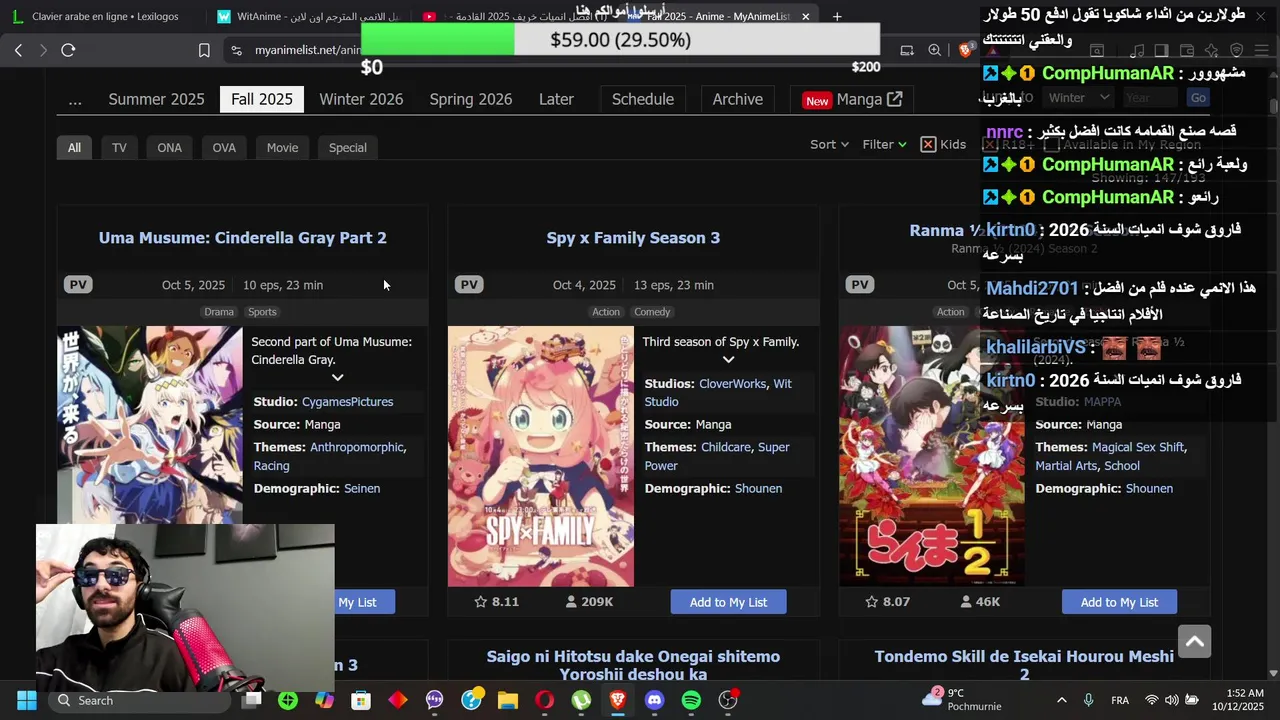Open the Brave Shields lion icon
This screenshot has width=1280, height=720.
[x=965, y=50]
